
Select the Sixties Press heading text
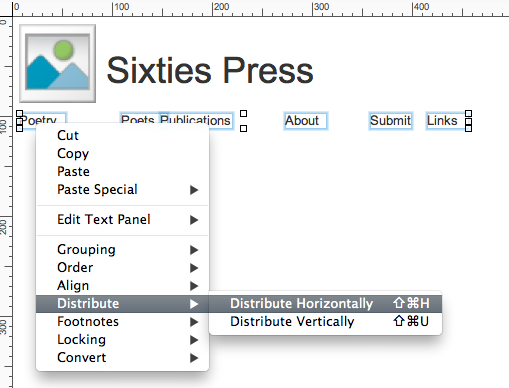pyautogui.click(x=210, y=70)
